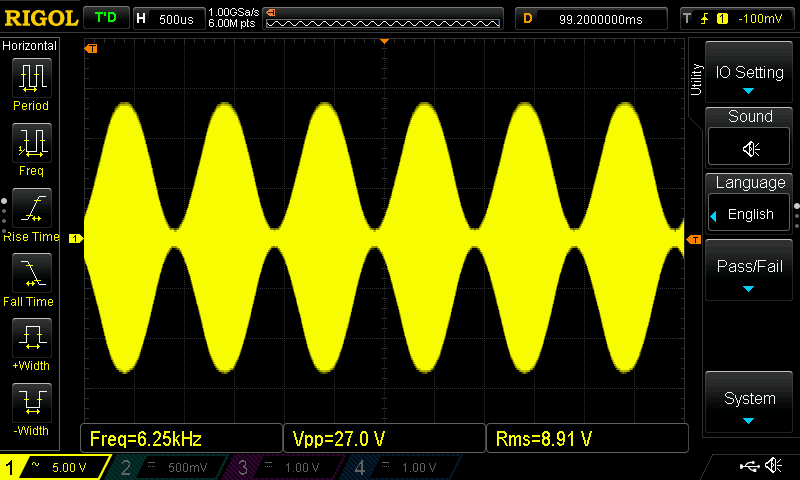This screenshot has width=800, height=480.
Task: Click the trigger rising edge icon
Action: pos(705,19)
